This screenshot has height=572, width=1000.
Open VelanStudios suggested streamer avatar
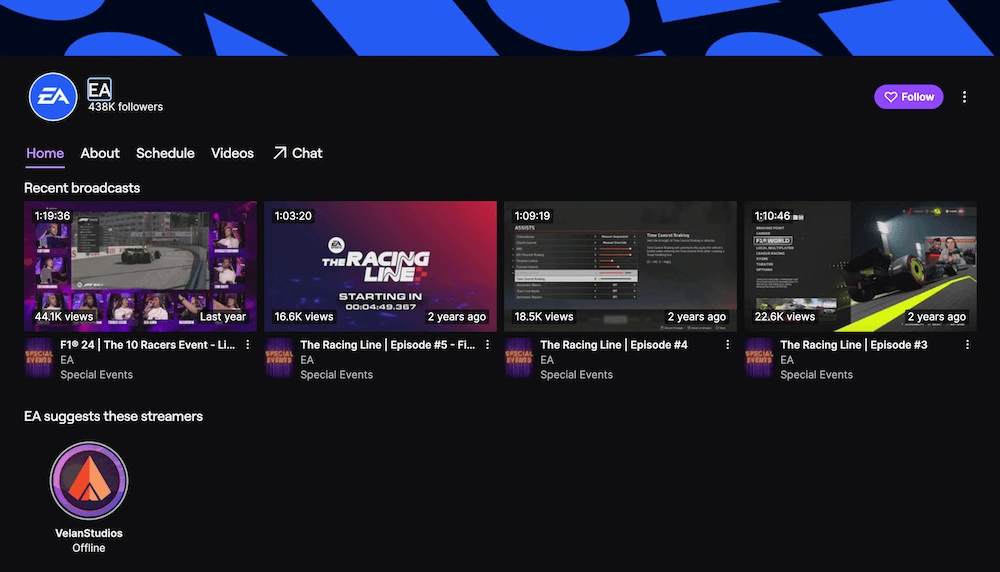click(89, 480)
